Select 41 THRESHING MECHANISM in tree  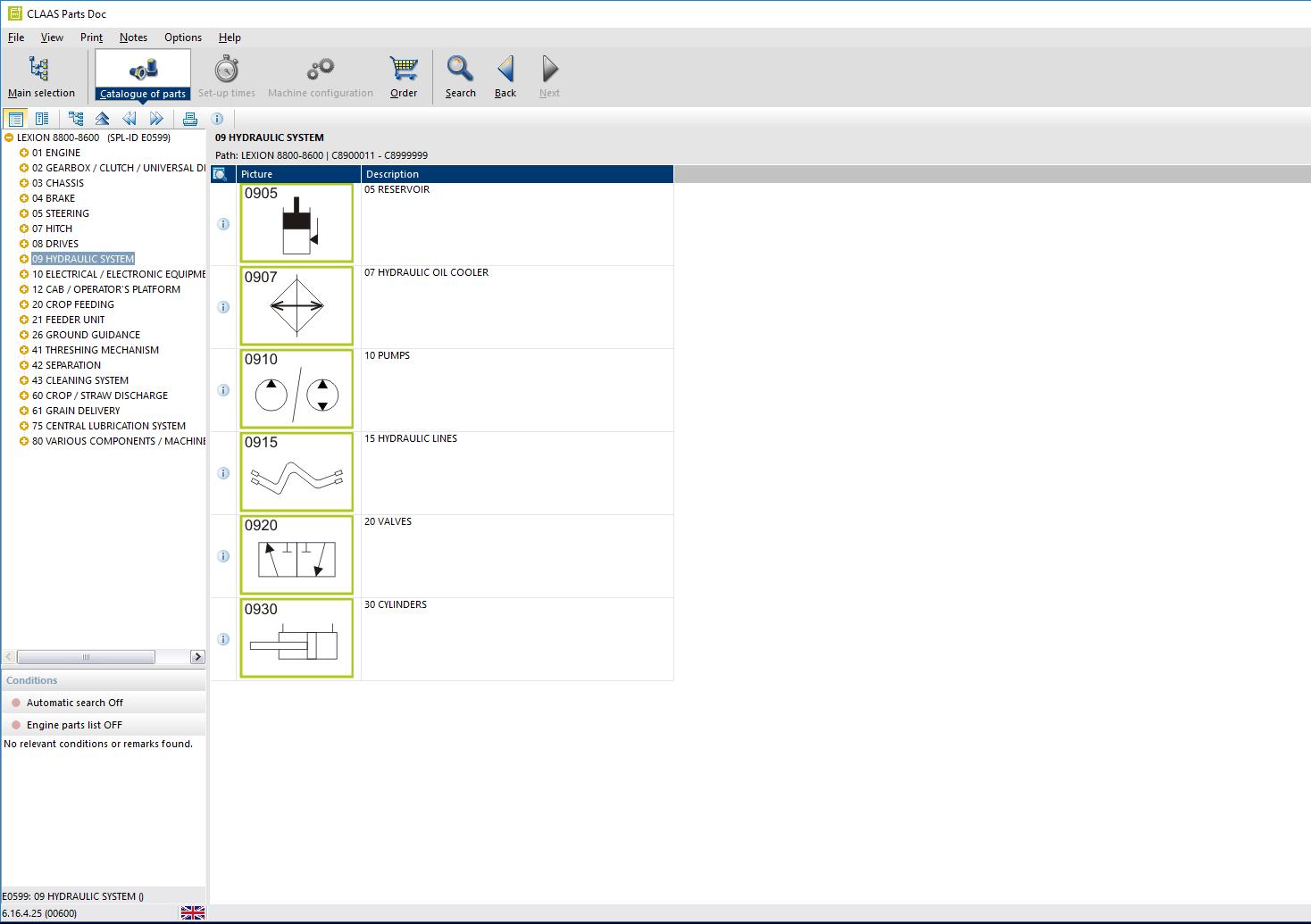point(96,350)
